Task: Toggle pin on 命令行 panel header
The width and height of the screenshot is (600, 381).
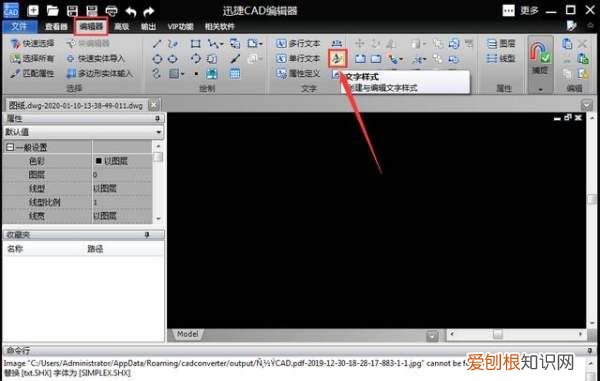Action: 590,350
